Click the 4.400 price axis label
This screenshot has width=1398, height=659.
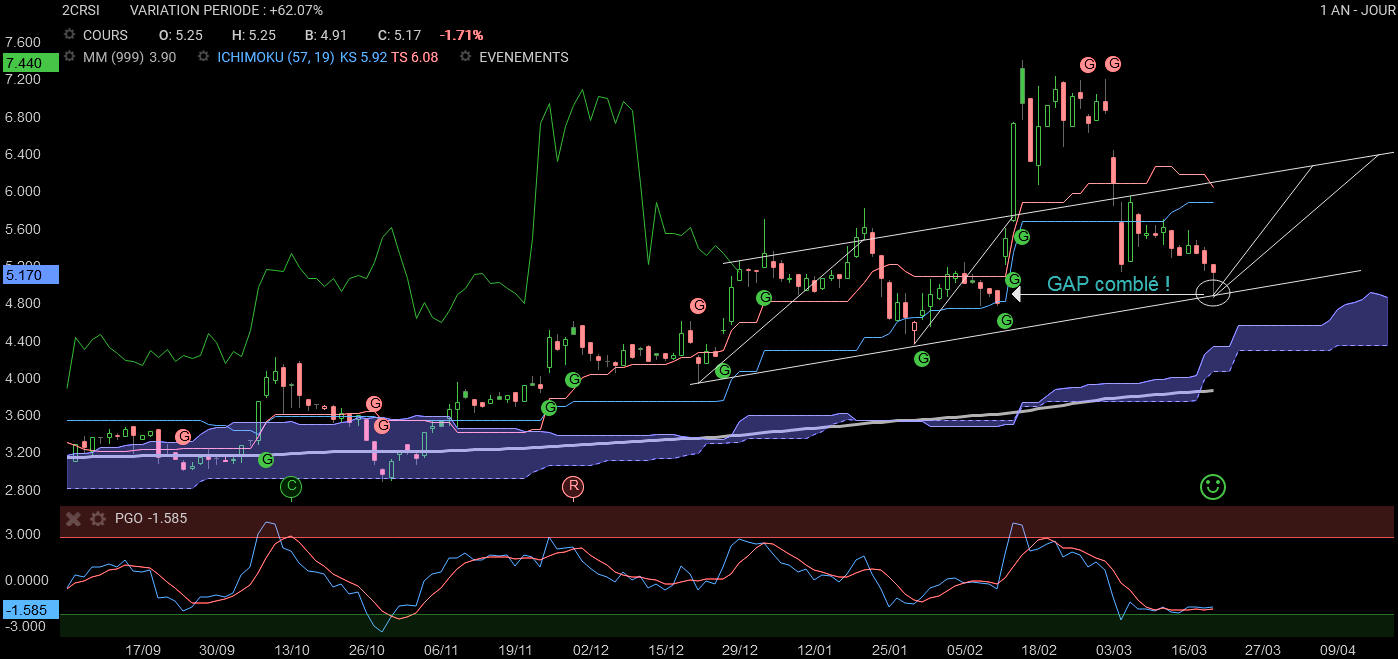click(22, 341)
